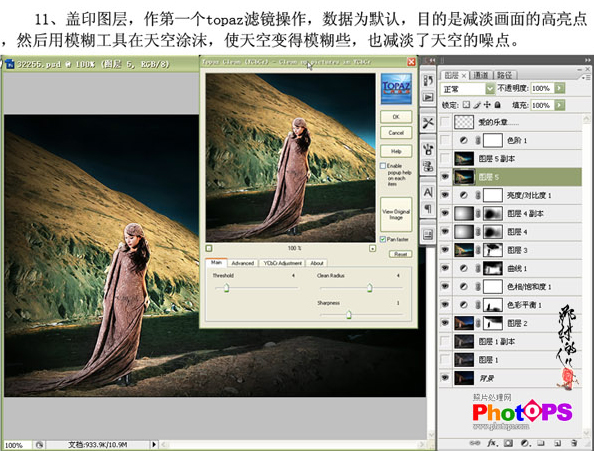Image resolution: width=594 pixels, height=451 pixels.
Task: Click add layer mask icon
Action: [x=508, y=443]
